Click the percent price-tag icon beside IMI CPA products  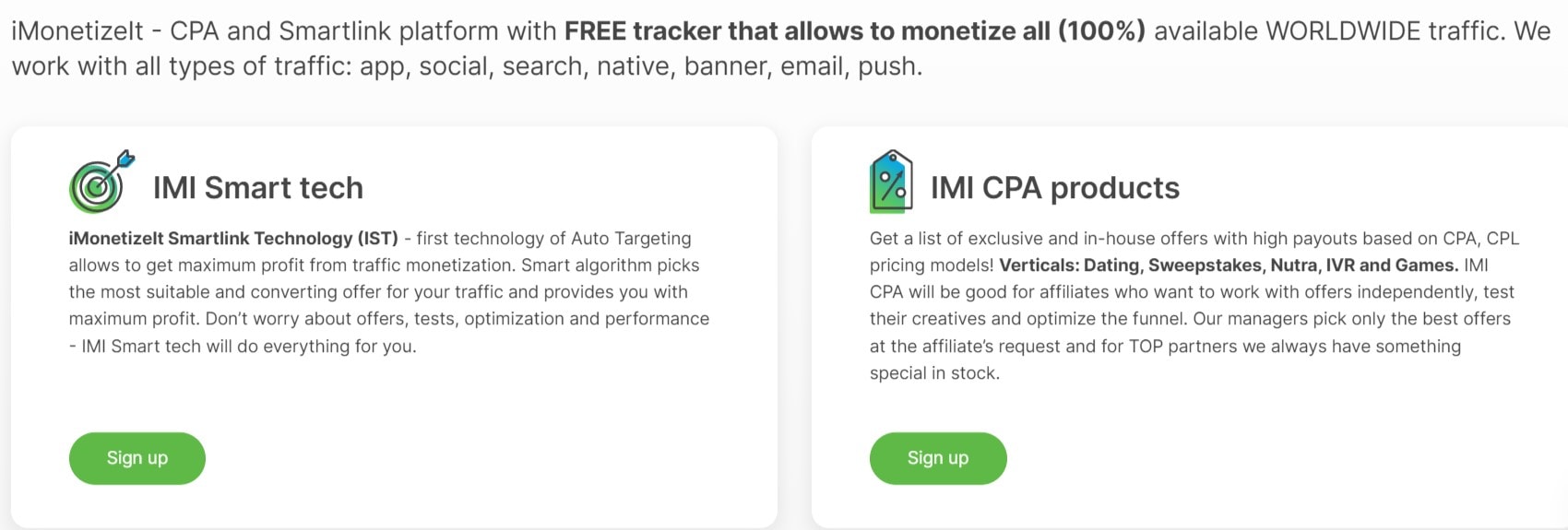pyautogui.click(x=890, y=182)
